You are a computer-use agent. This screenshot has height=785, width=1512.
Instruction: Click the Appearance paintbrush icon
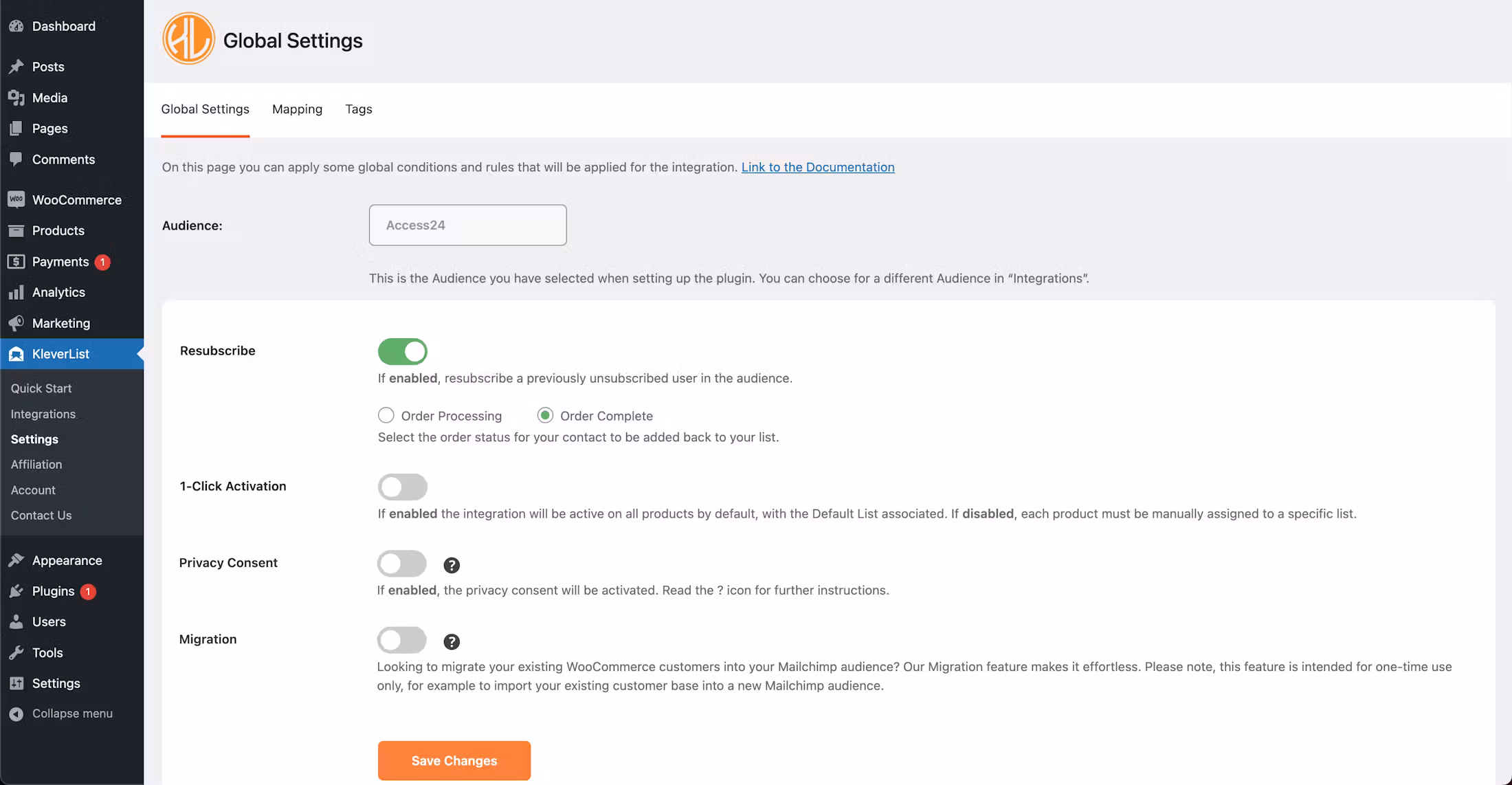pos(16,560)
